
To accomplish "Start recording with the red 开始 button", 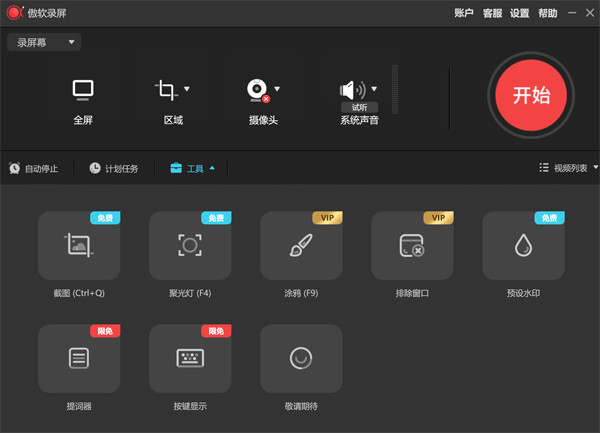I will click(531, 95).
